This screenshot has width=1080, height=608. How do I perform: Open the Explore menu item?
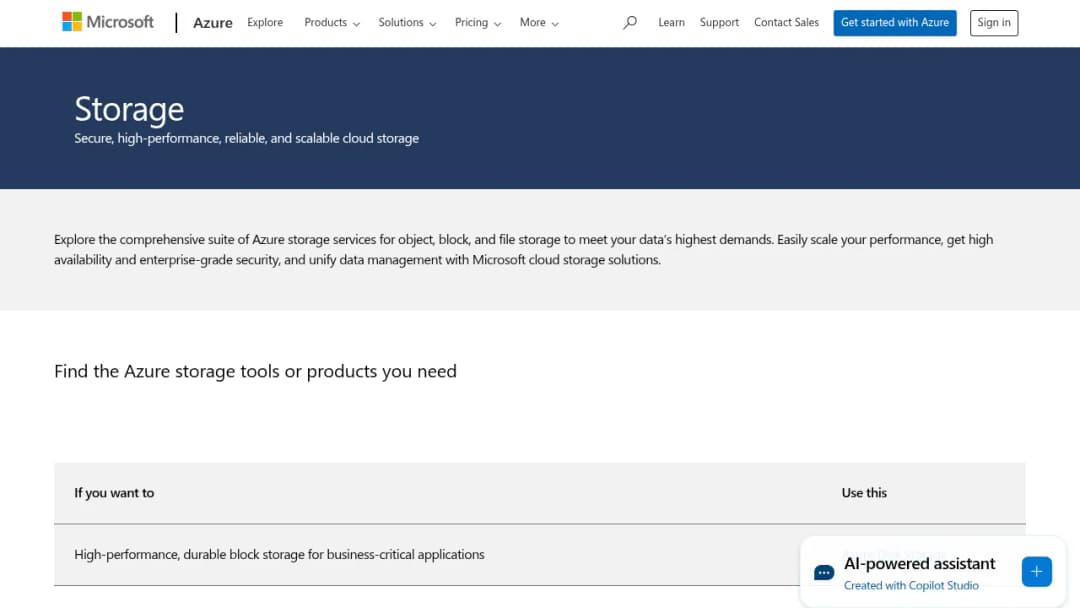[265, 22]
